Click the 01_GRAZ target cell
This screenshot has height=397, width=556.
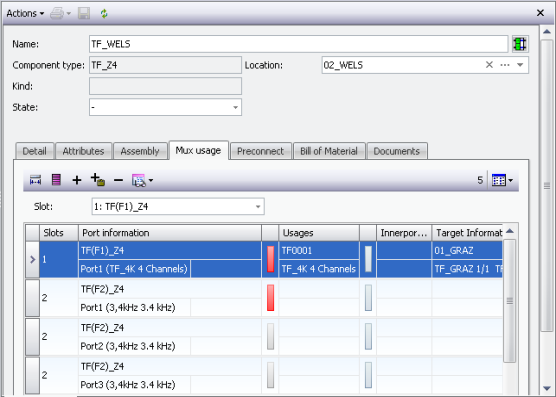pos(467,251)
